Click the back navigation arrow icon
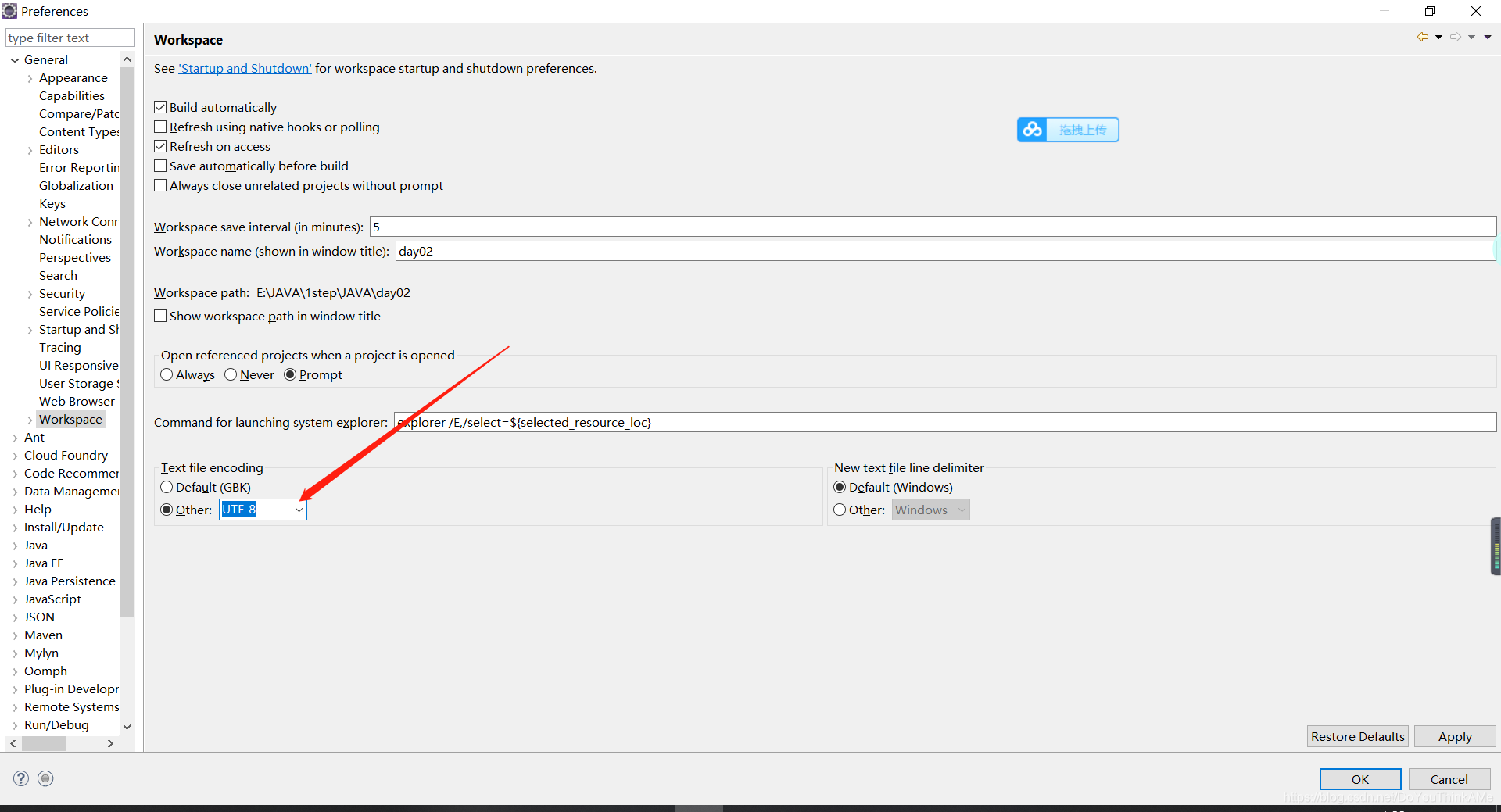 [x=1422, y=37]
